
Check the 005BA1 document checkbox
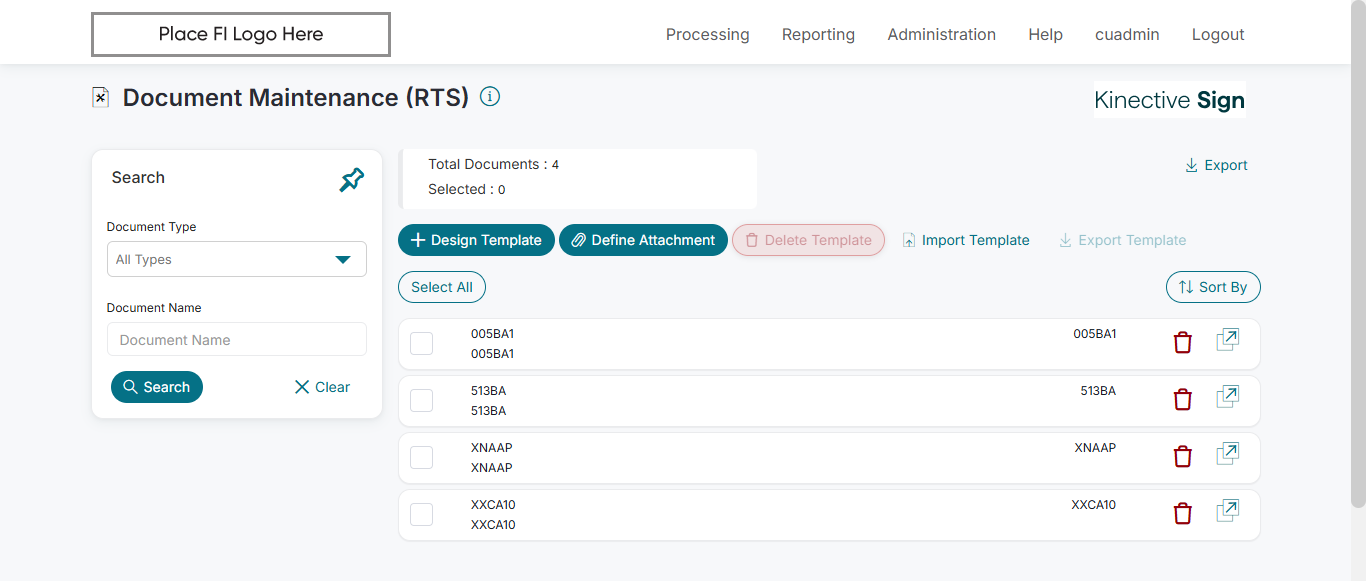click(x=422, y=343)
